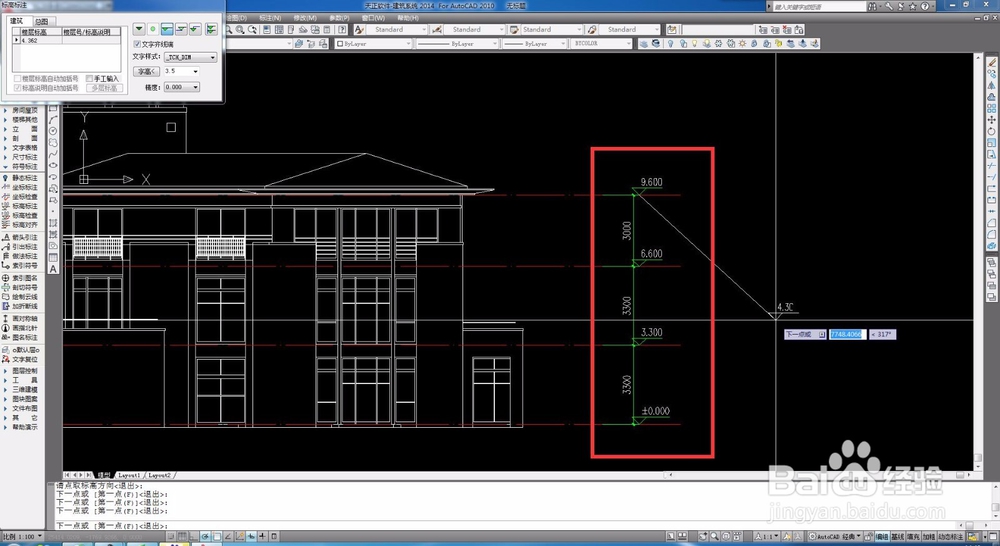Click the star favorites icon in the title bar

(x=913, y=6)
